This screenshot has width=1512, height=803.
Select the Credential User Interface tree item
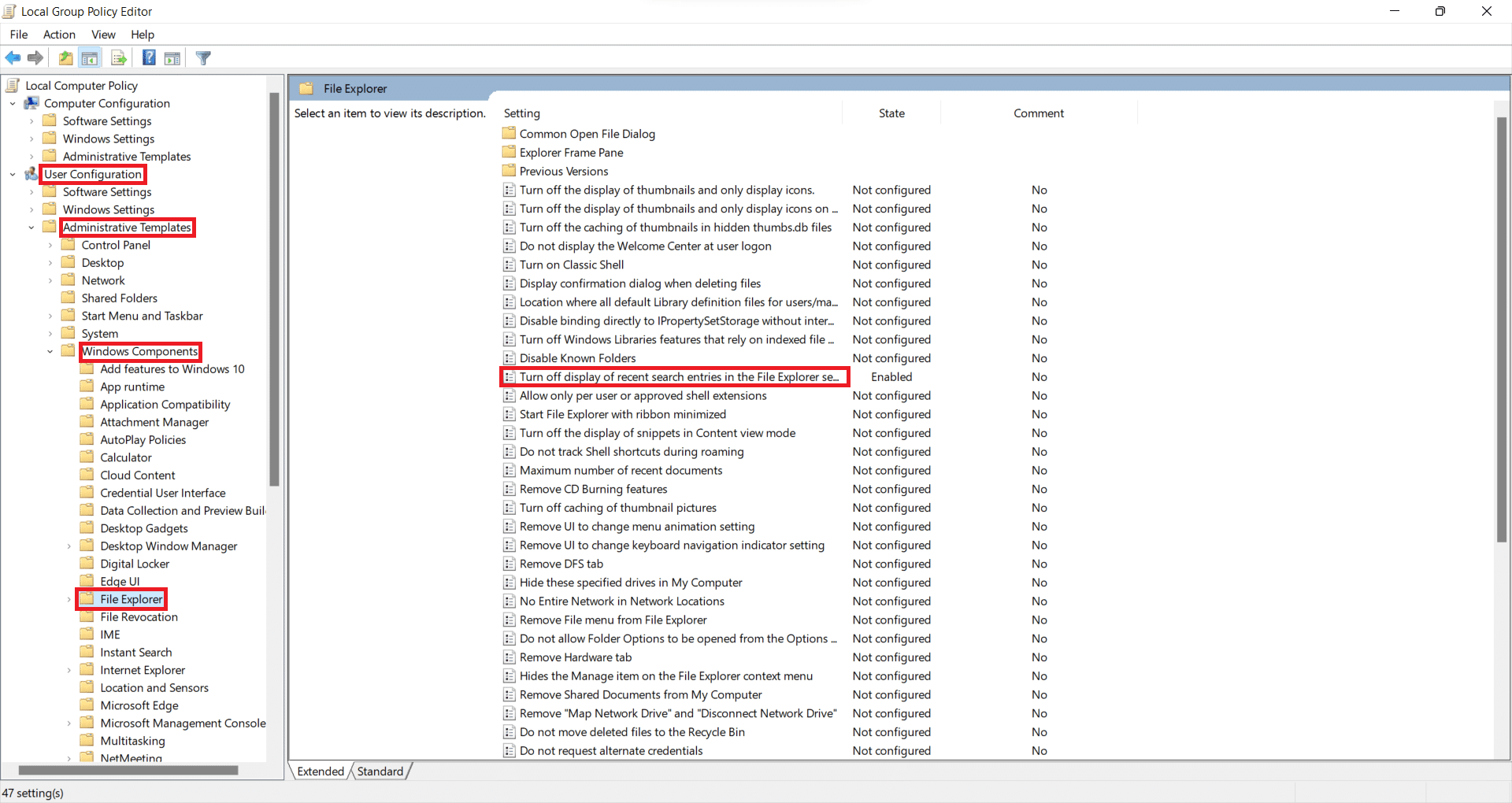pos(163,493)
